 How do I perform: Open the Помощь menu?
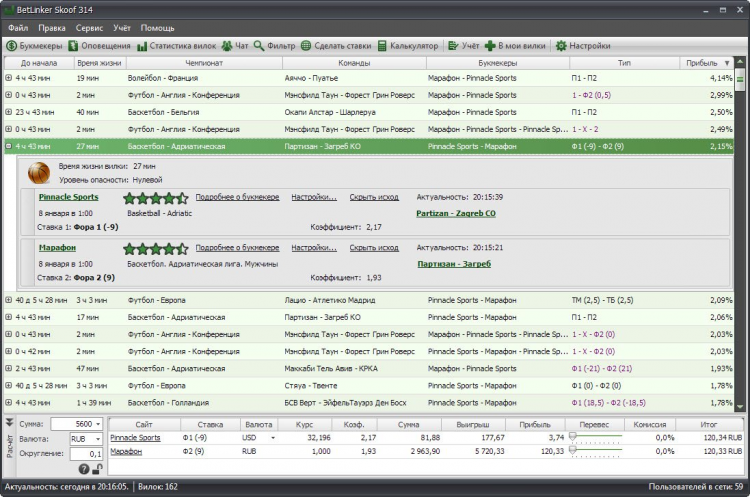tap(157, 28)
